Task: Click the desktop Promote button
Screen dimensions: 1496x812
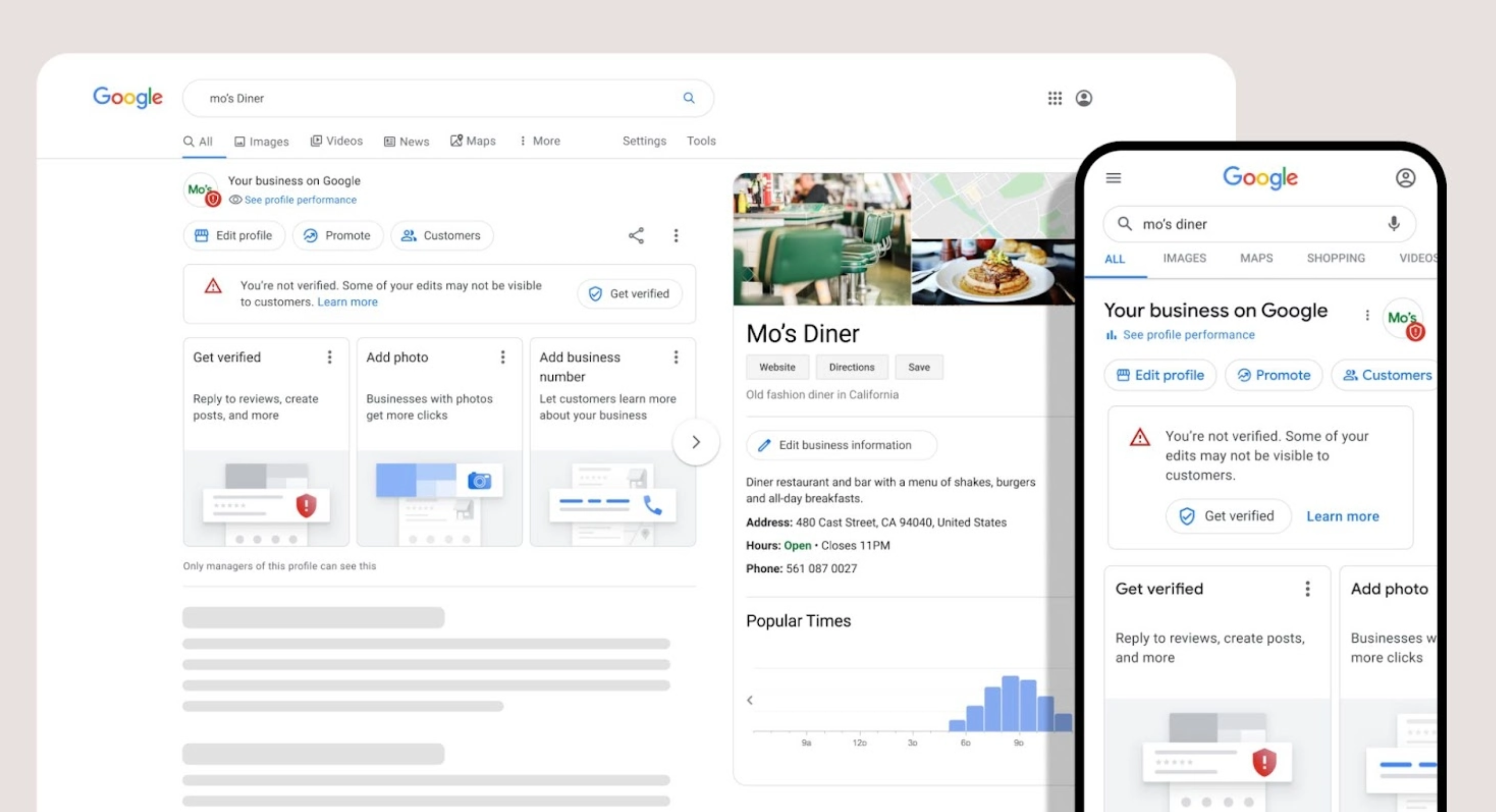Action: coord(337,235)
